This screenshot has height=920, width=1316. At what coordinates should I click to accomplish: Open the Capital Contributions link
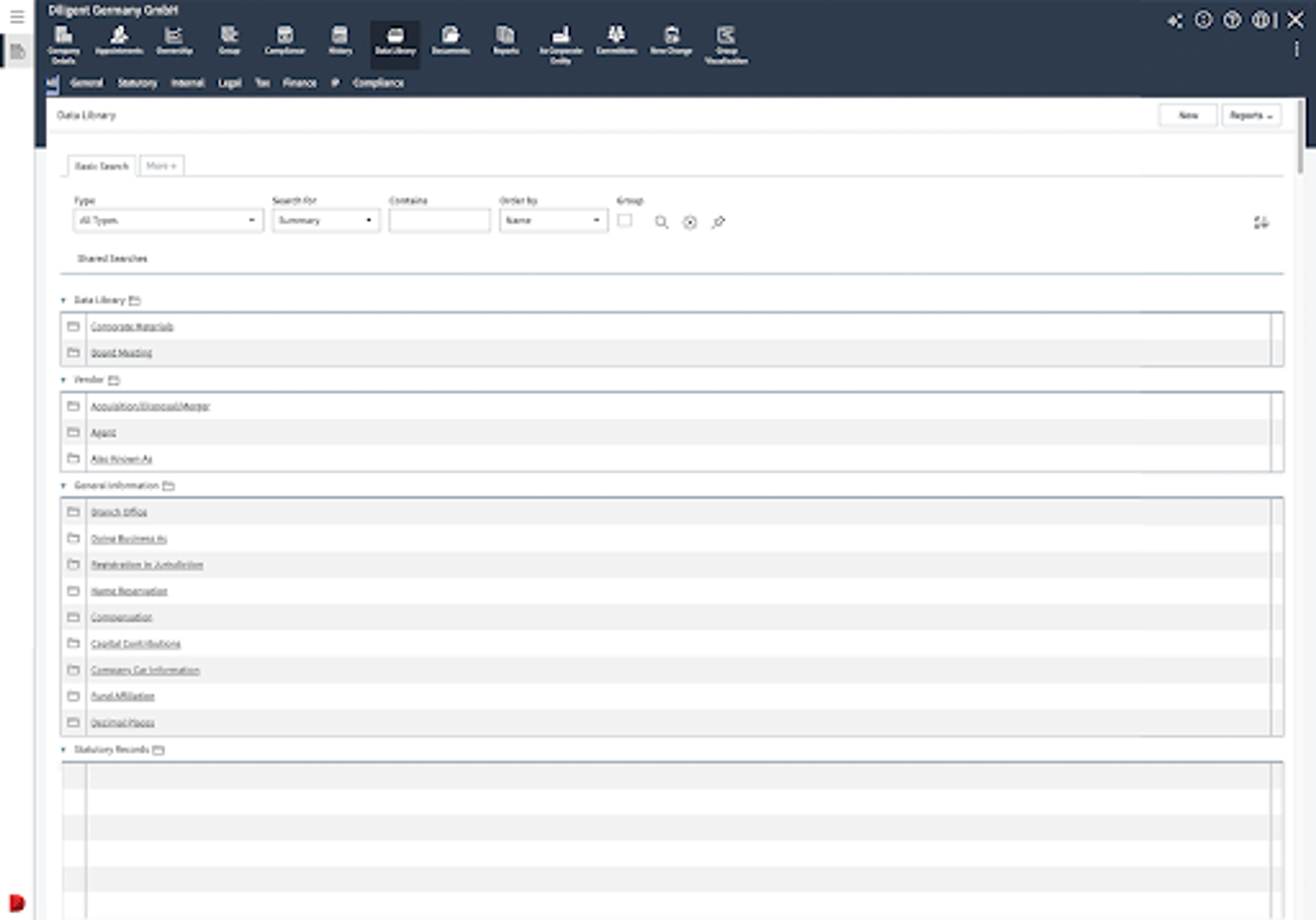click(136, 644)
